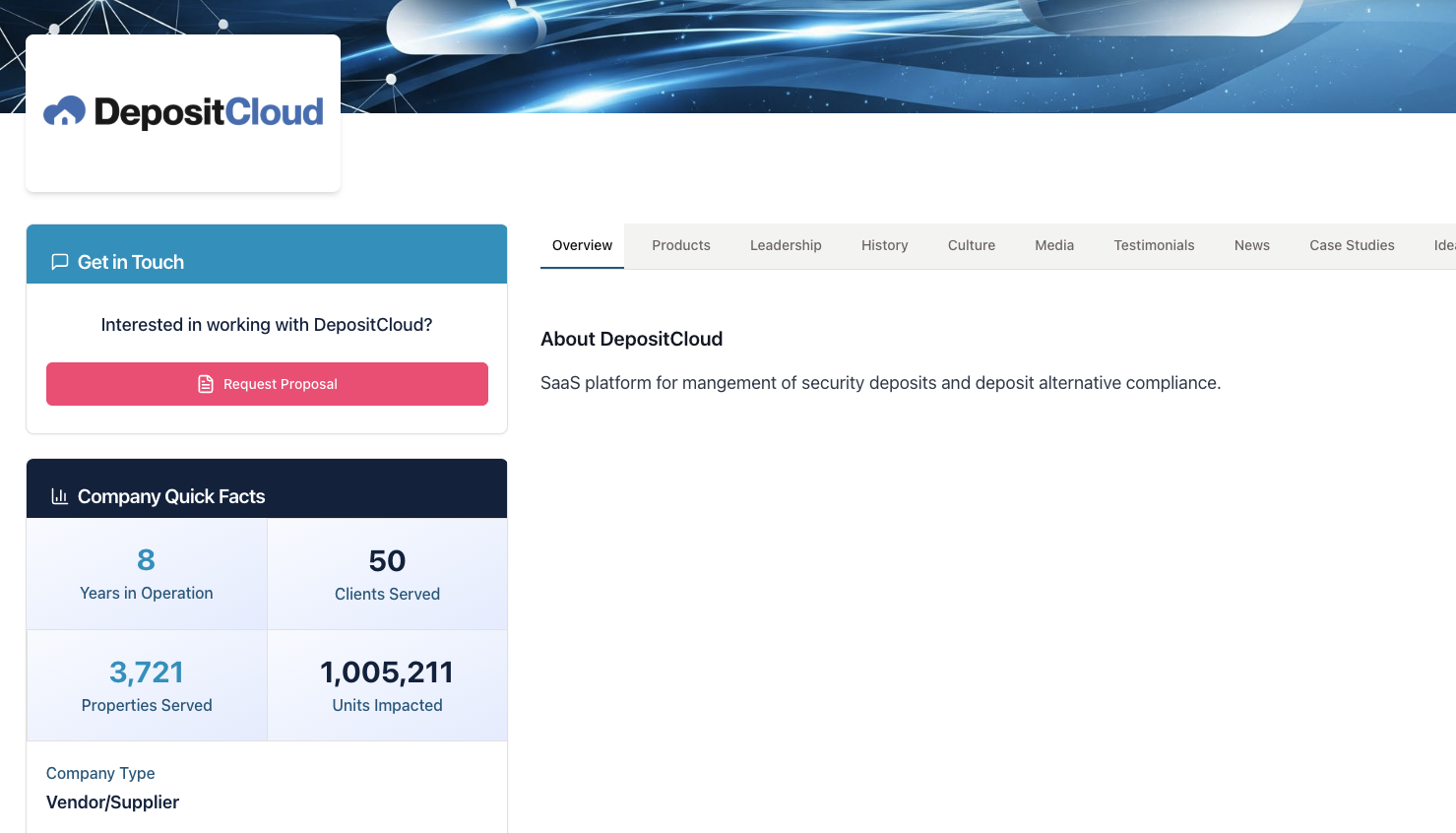Click the DepositCloud cloud logo icon
1456x833 pixels.
coord(65,111)
